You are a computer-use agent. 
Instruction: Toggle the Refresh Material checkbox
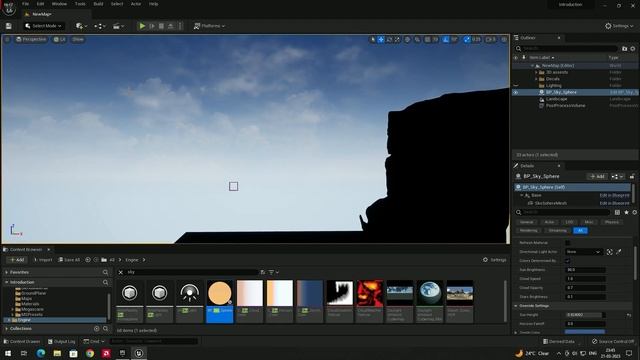tap(568, 243)
